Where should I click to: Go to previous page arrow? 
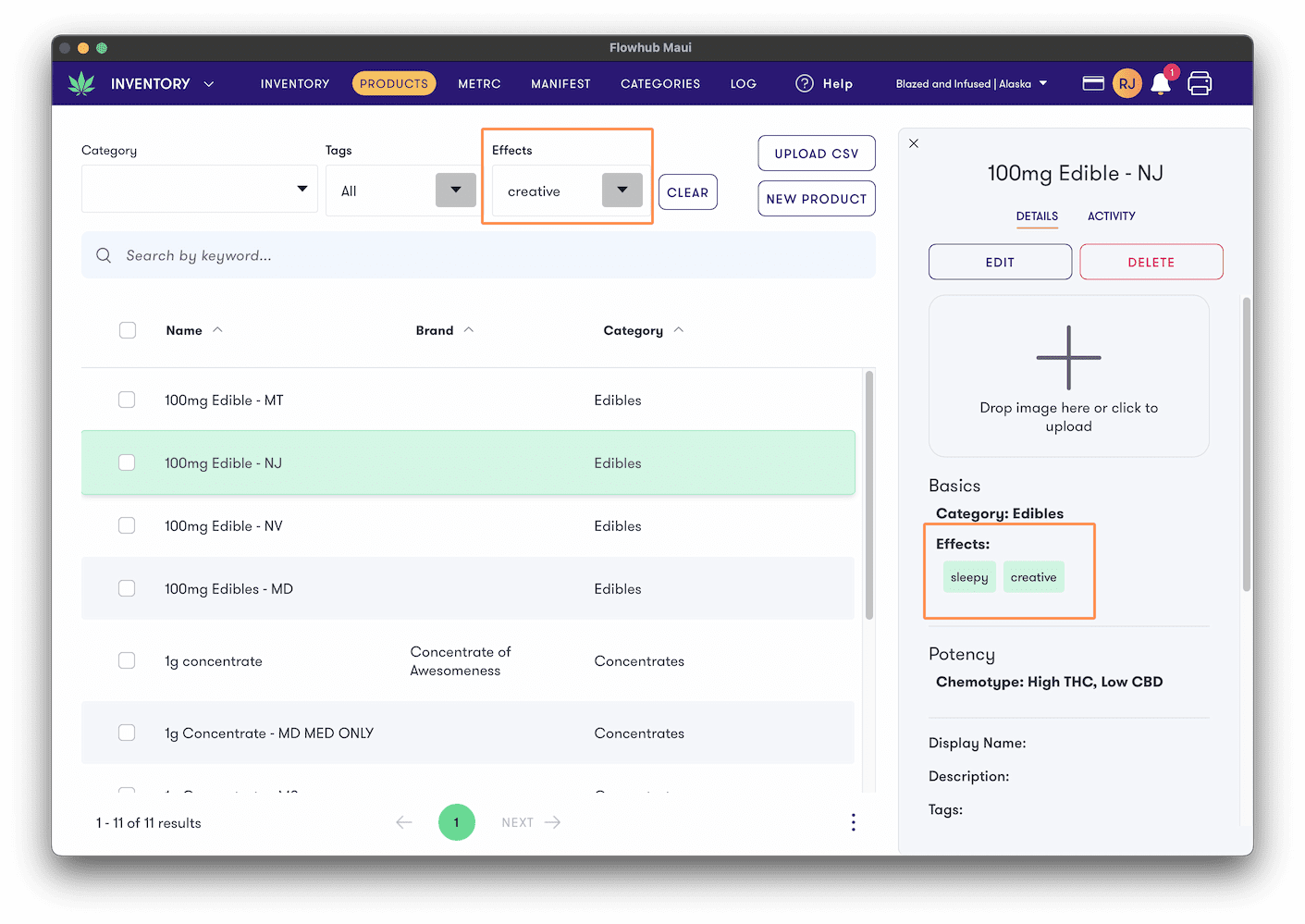pyautogui.click(x=404, y=822)
